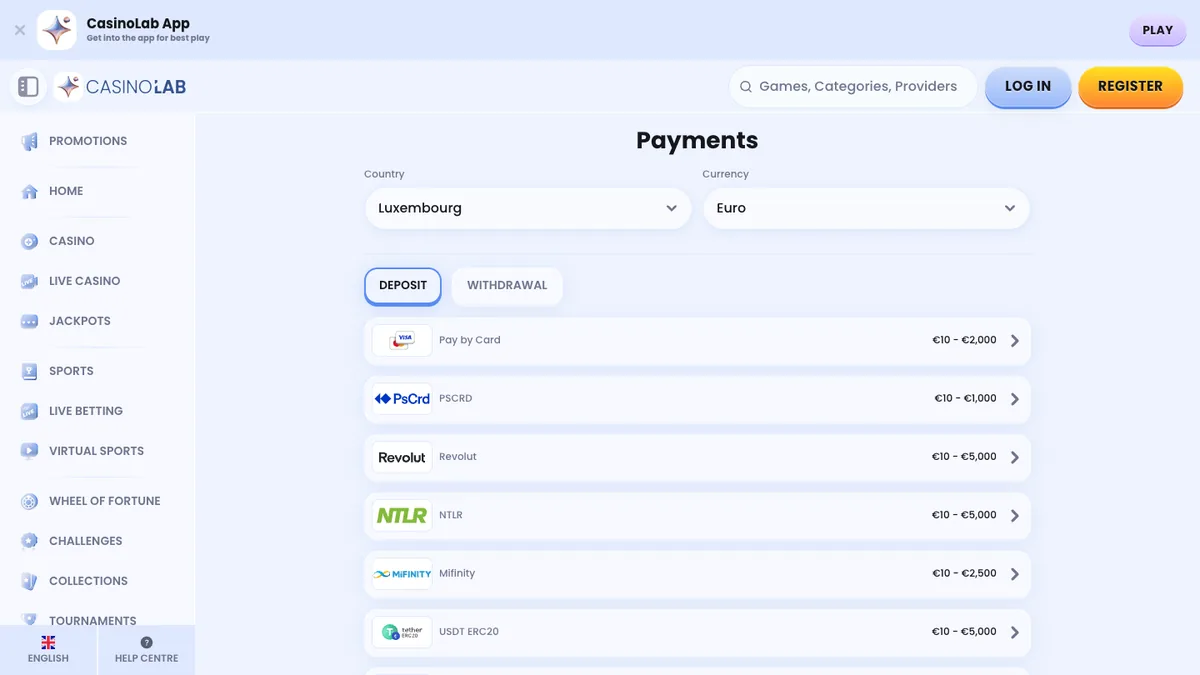Image resolution: width=1200 pixels, height=675 pixels.
Task: Click the 'Revolut' method label
Action: (458, 457)
